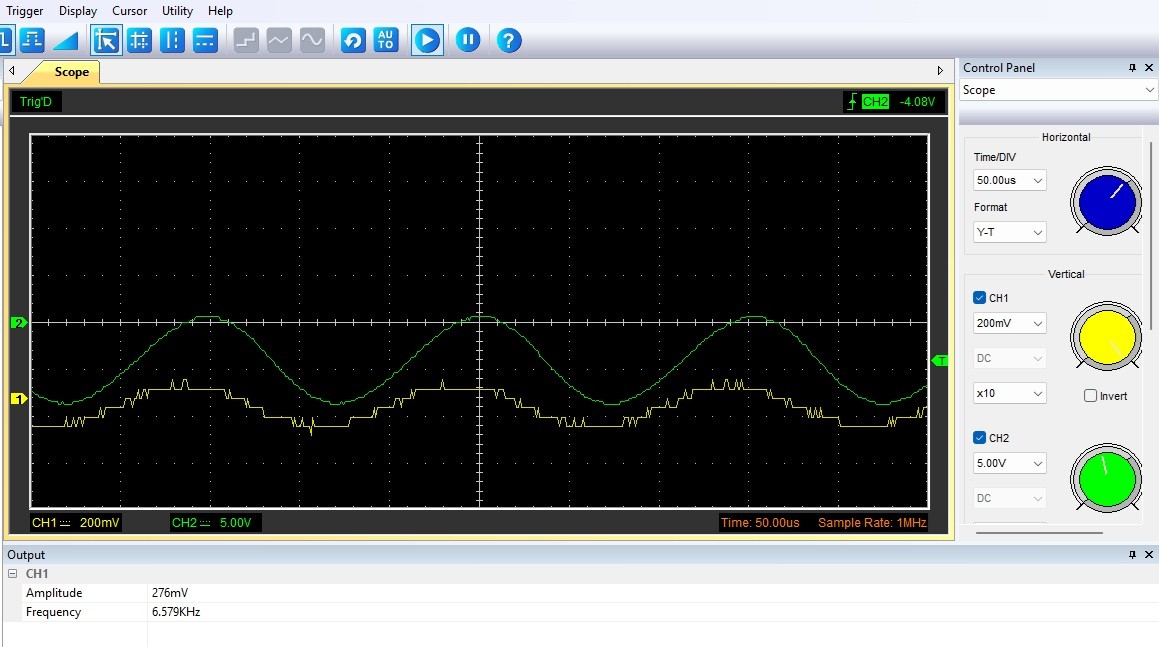Image resolution: width=1159 pixels, height=647 pixels.
Task: Click the reset default setup icon
Action: pos(353,40)
